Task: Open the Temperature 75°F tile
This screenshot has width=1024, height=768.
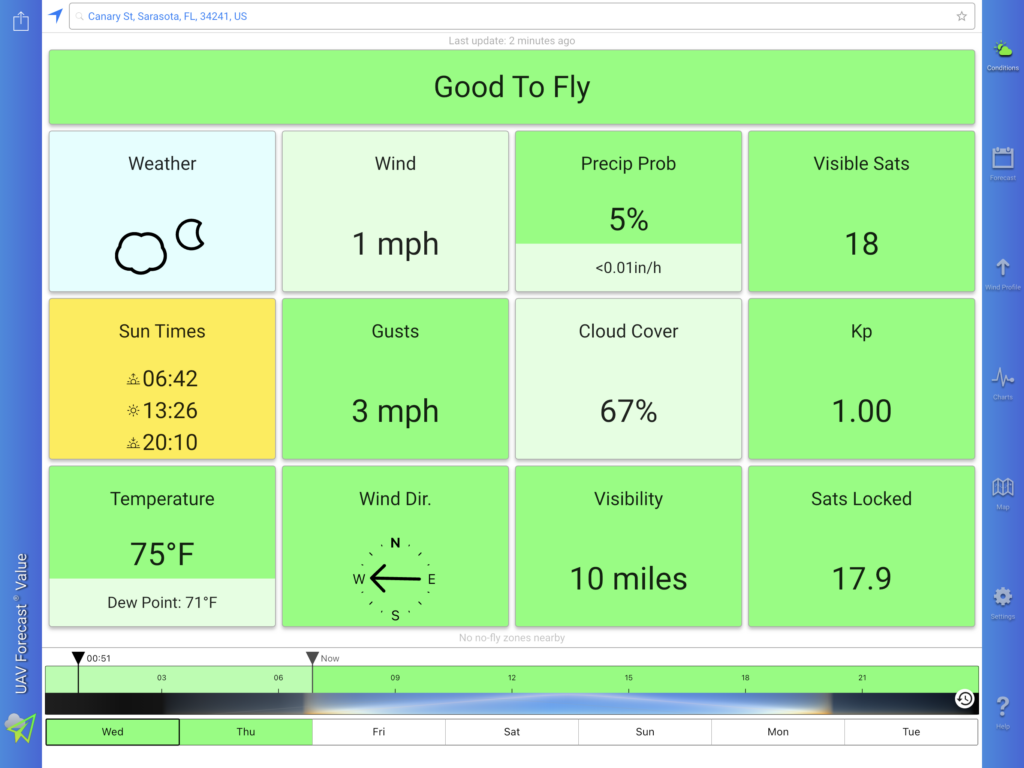Action: tap(162, 546)
